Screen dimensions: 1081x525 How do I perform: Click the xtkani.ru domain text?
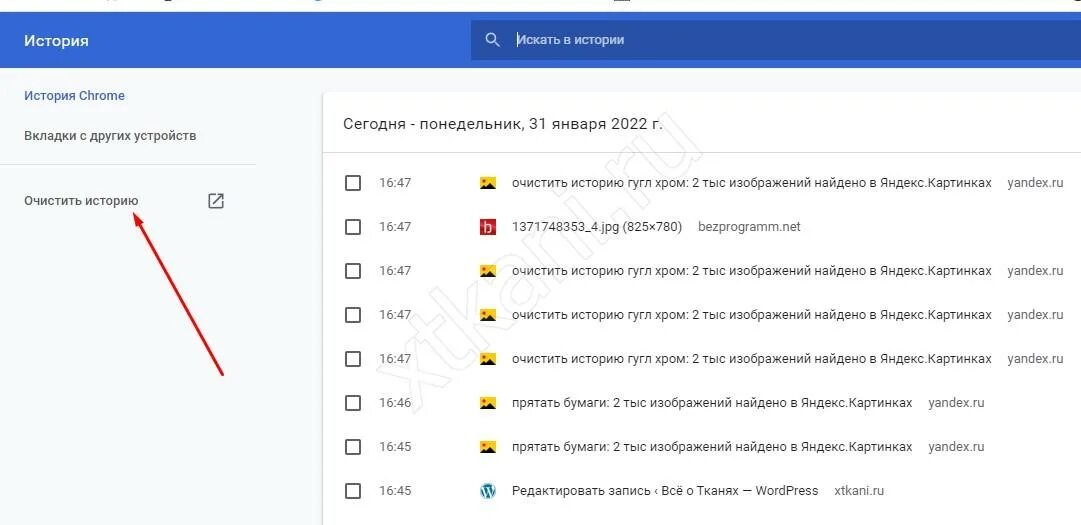pyautogui.click(x=859, y=491)
